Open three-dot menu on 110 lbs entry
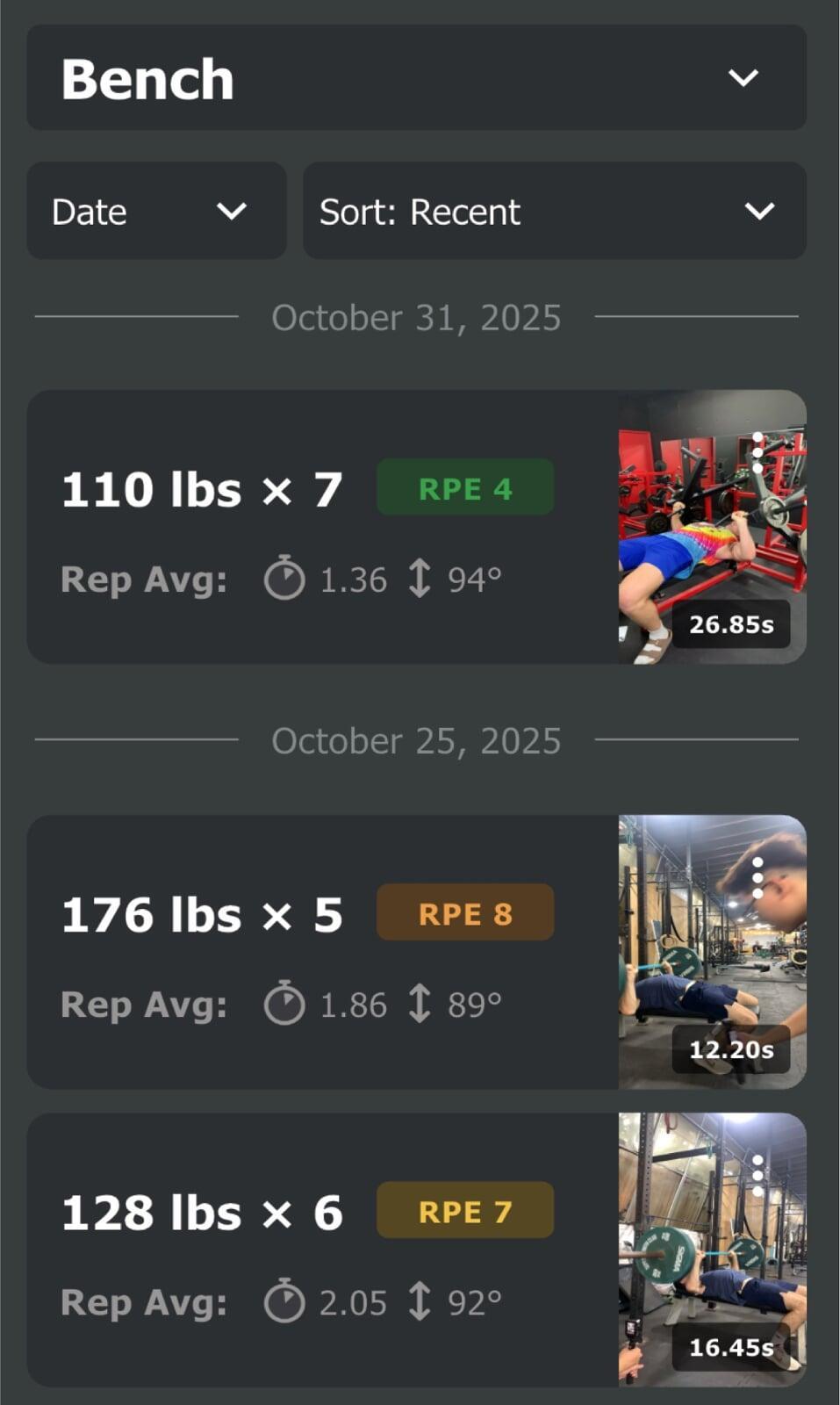 (x=757, y=452)
